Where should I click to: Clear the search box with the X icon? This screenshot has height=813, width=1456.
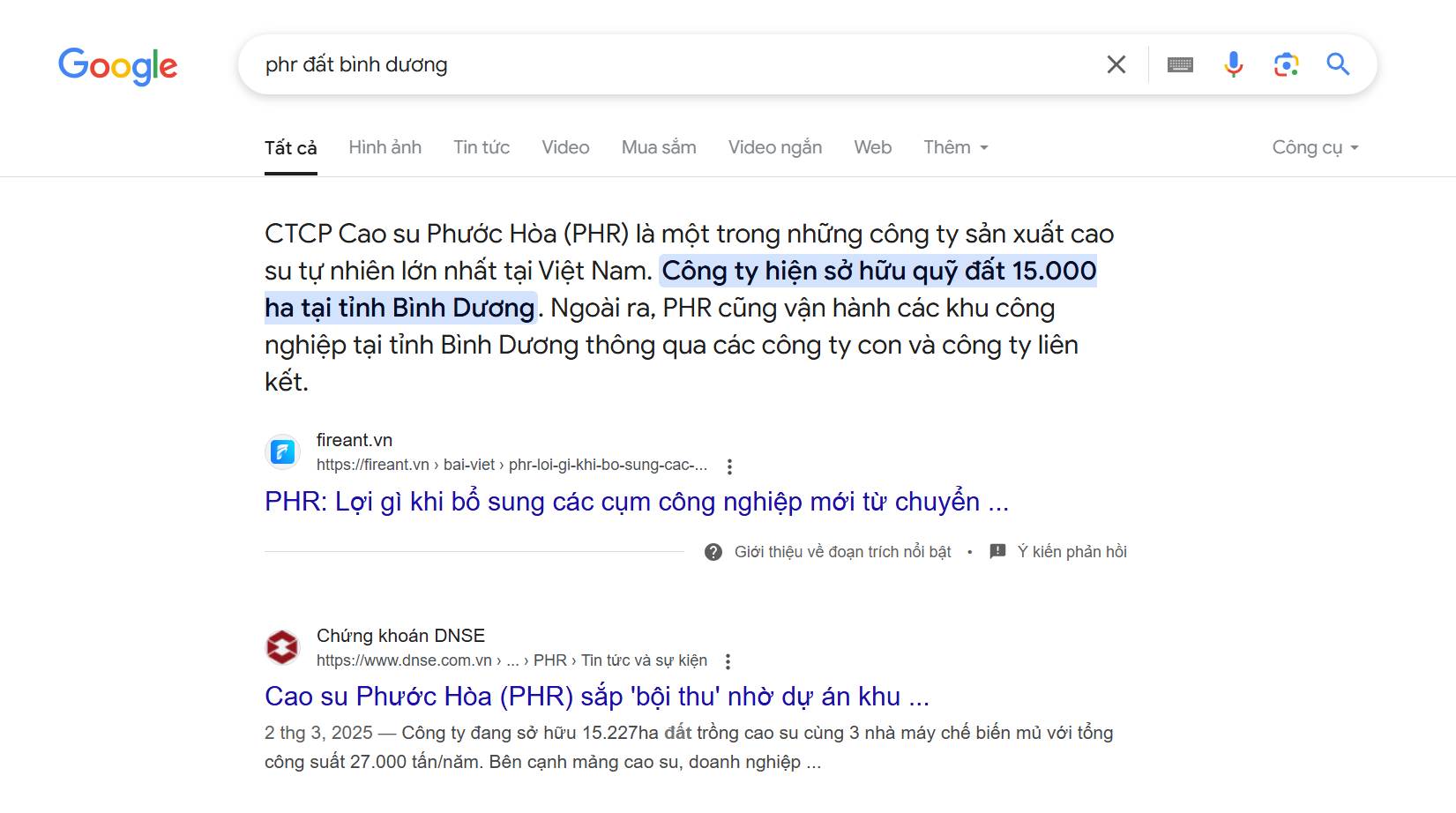point(1116,64)
